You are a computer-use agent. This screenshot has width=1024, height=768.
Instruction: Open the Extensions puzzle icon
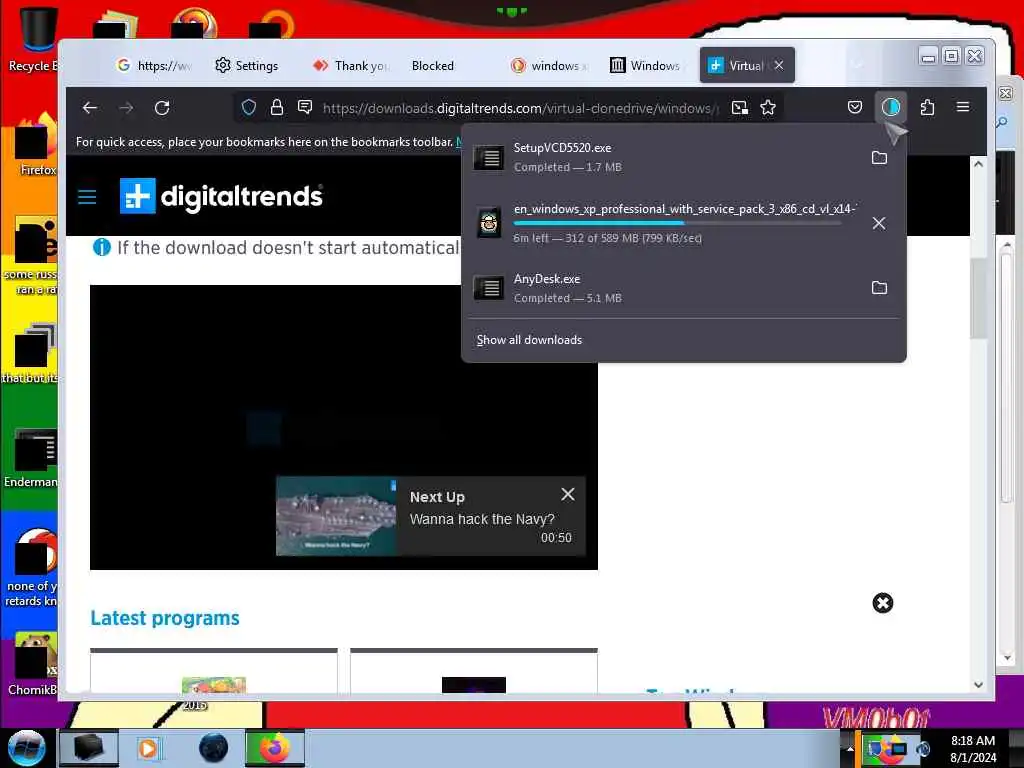coord(927,107)
